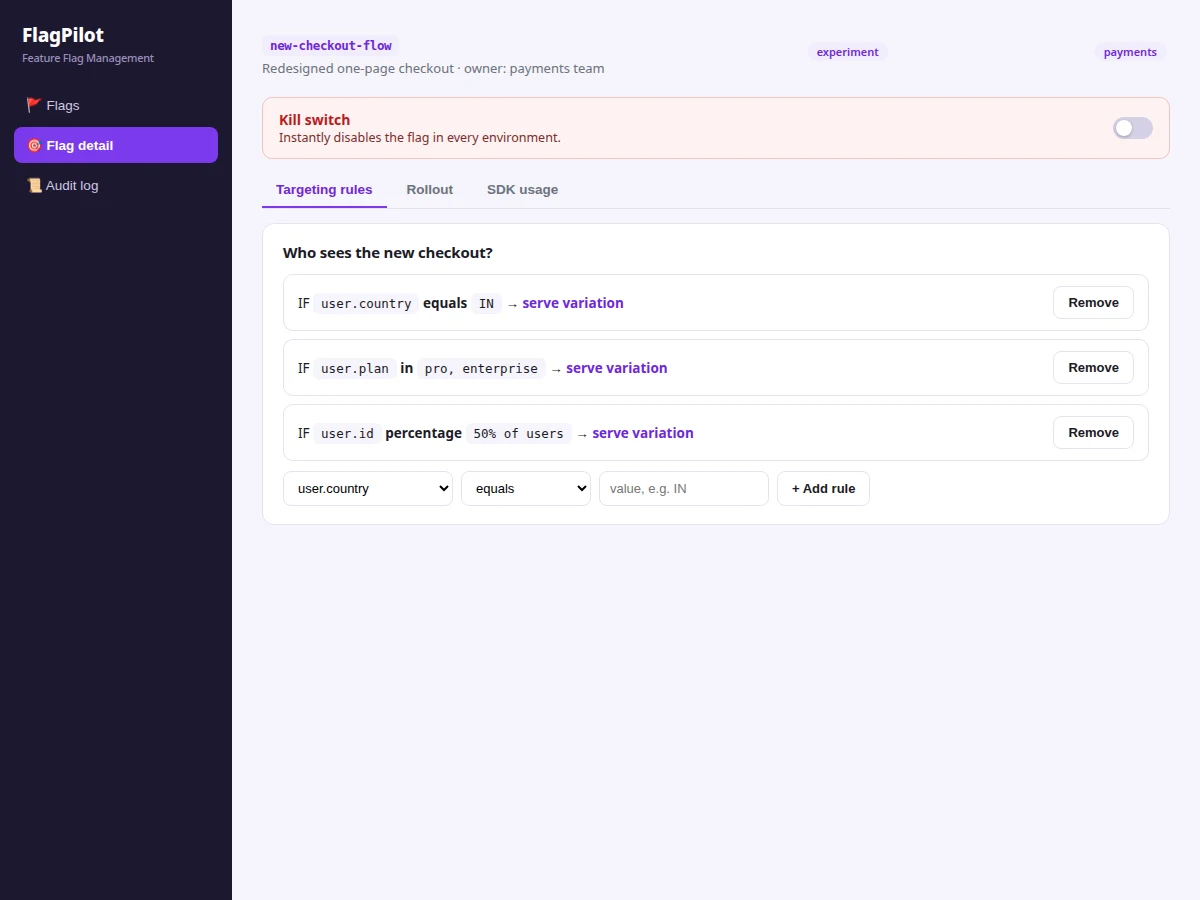Open the Flags page via flag icon

(x=34, y=105)
